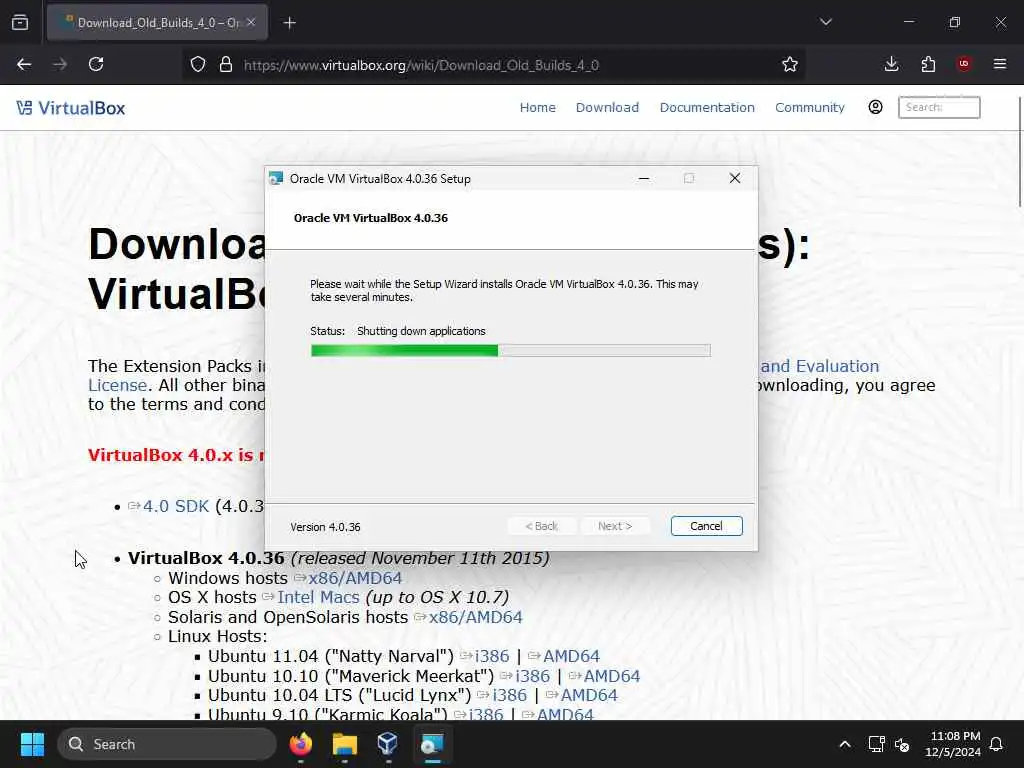Viewport: 1024px width, 768px height.
Task: Click the installation progress bar
Action: (511, 351)
